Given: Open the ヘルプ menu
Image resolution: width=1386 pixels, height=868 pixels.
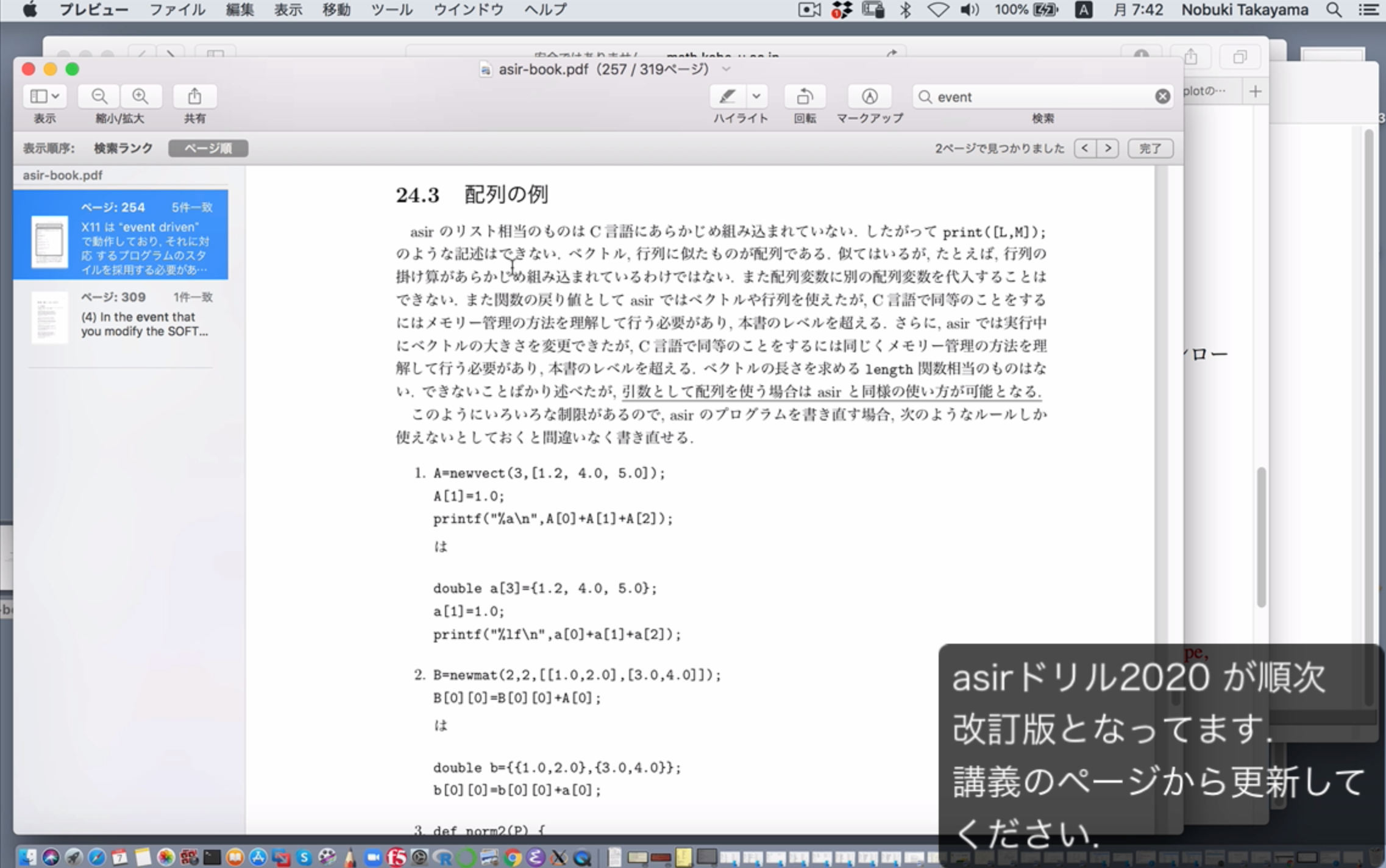Looking at the screenshot, I should point(546,10).
